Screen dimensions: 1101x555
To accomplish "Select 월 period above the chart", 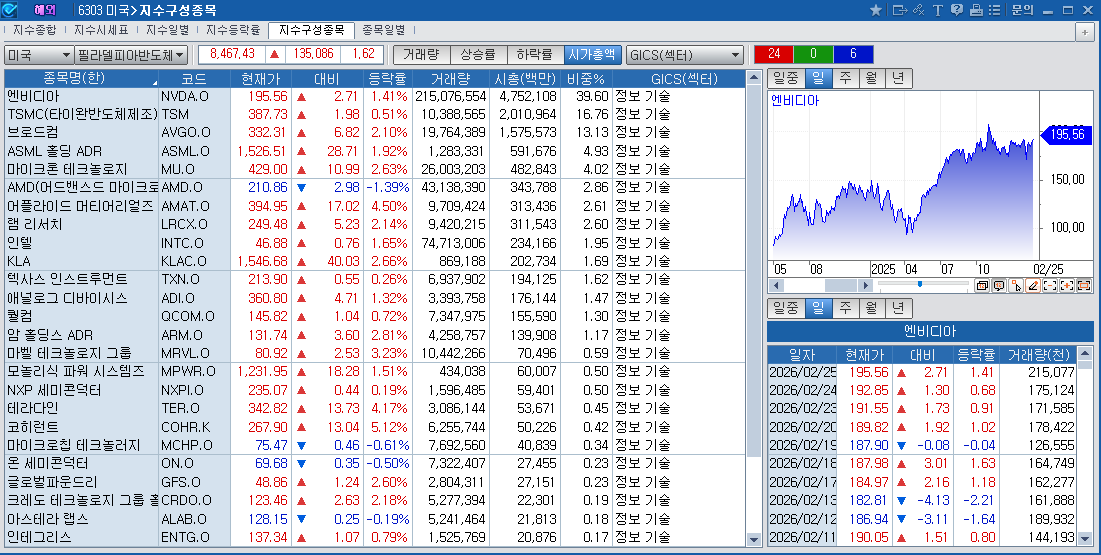I will 871,78.
